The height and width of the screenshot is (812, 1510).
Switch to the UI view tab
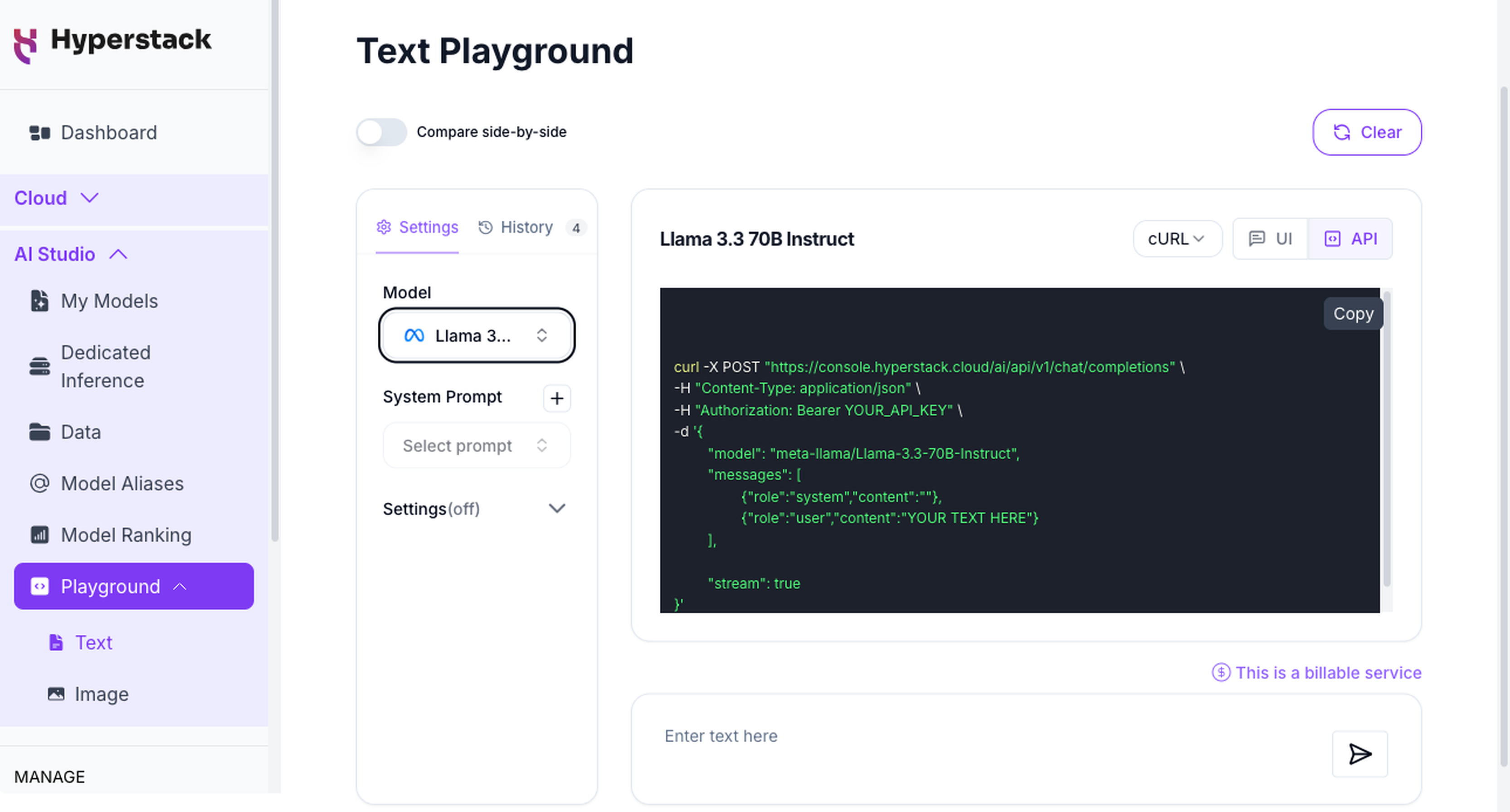[x=1270, y=239]
